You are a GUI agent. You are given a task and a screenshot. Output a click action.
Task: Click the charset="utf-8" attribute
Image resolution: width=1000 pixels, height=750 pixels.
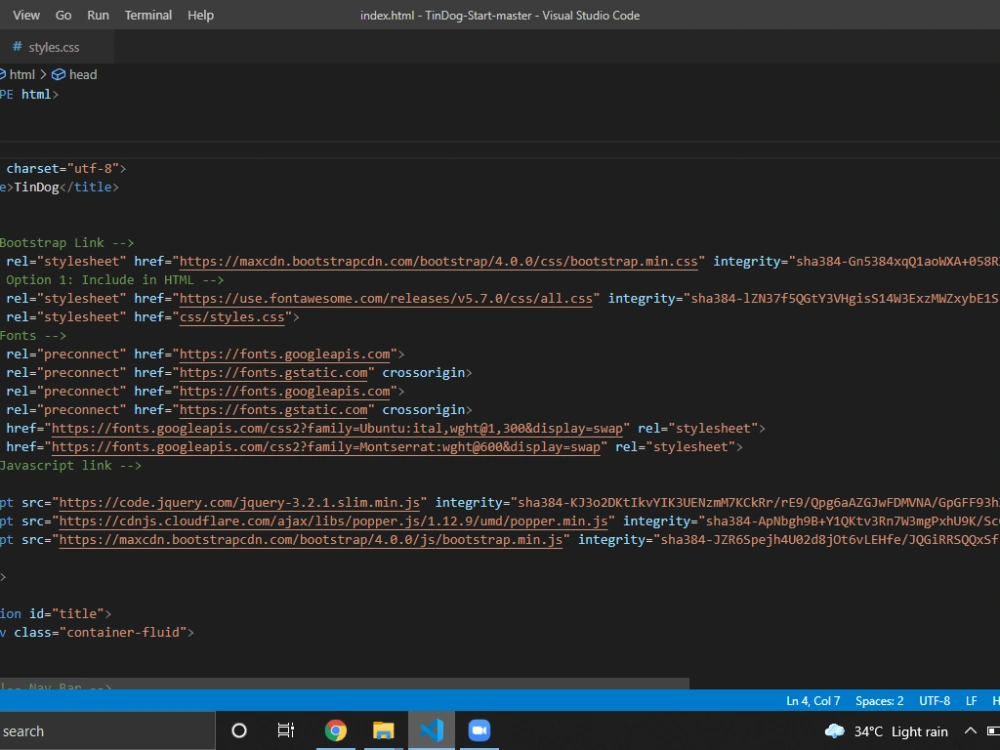(x=62, y=168)
